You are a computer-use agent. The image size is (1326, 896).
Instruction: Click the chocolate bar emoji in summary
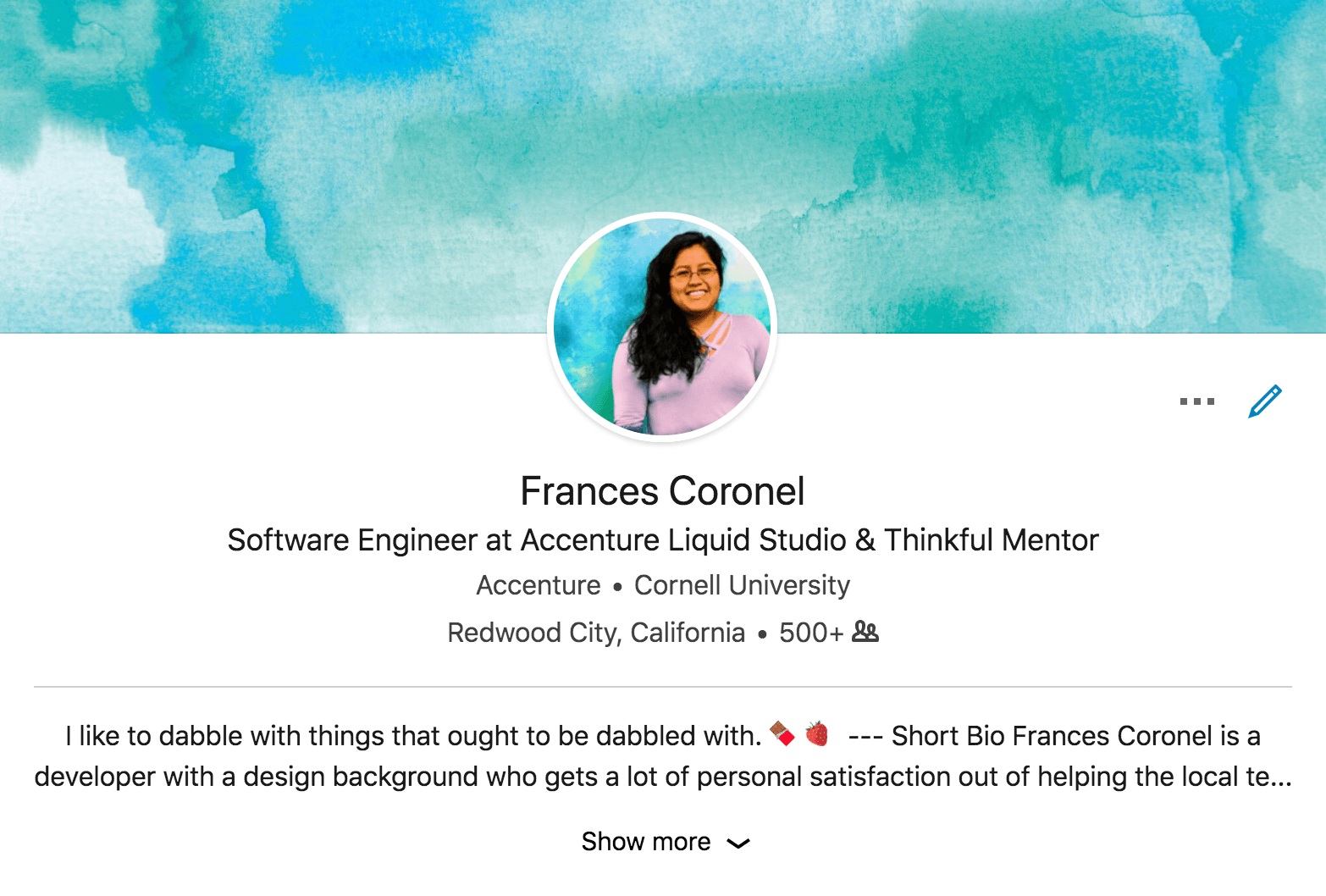782,733
